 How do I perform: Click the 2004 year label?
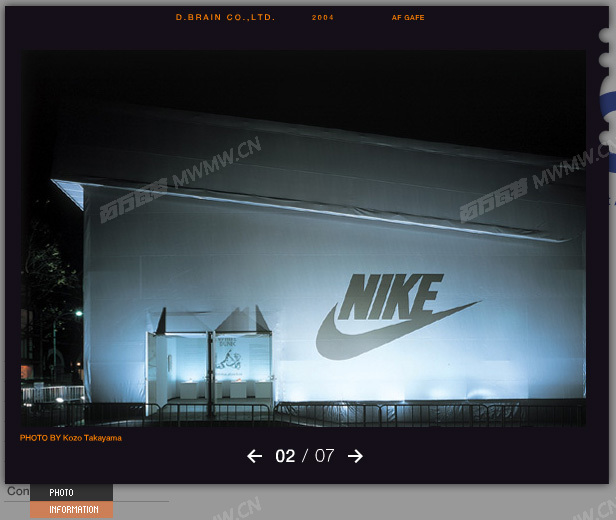pos(323,18)
